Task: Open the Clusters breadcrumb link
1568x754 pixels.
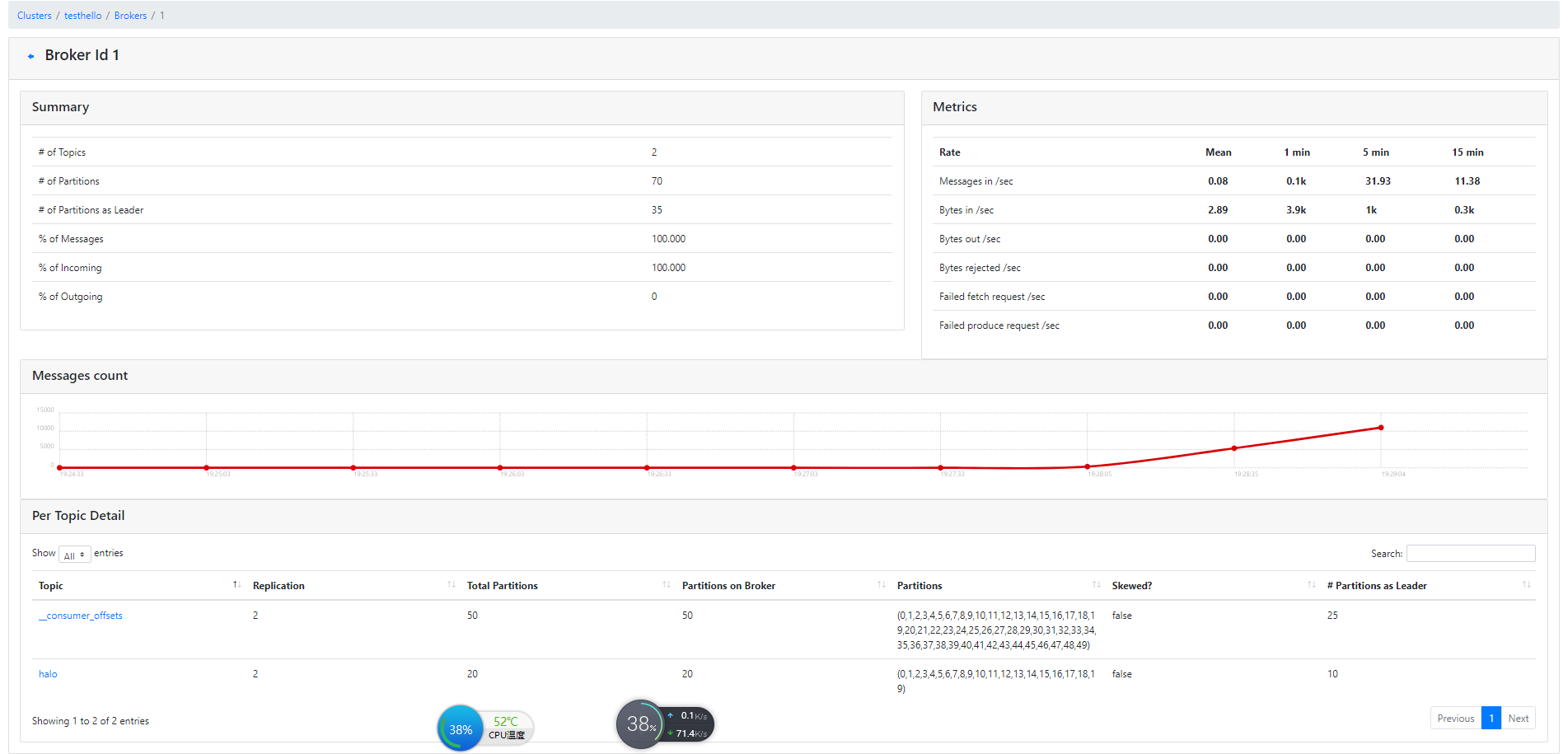Action: point(34,16)
